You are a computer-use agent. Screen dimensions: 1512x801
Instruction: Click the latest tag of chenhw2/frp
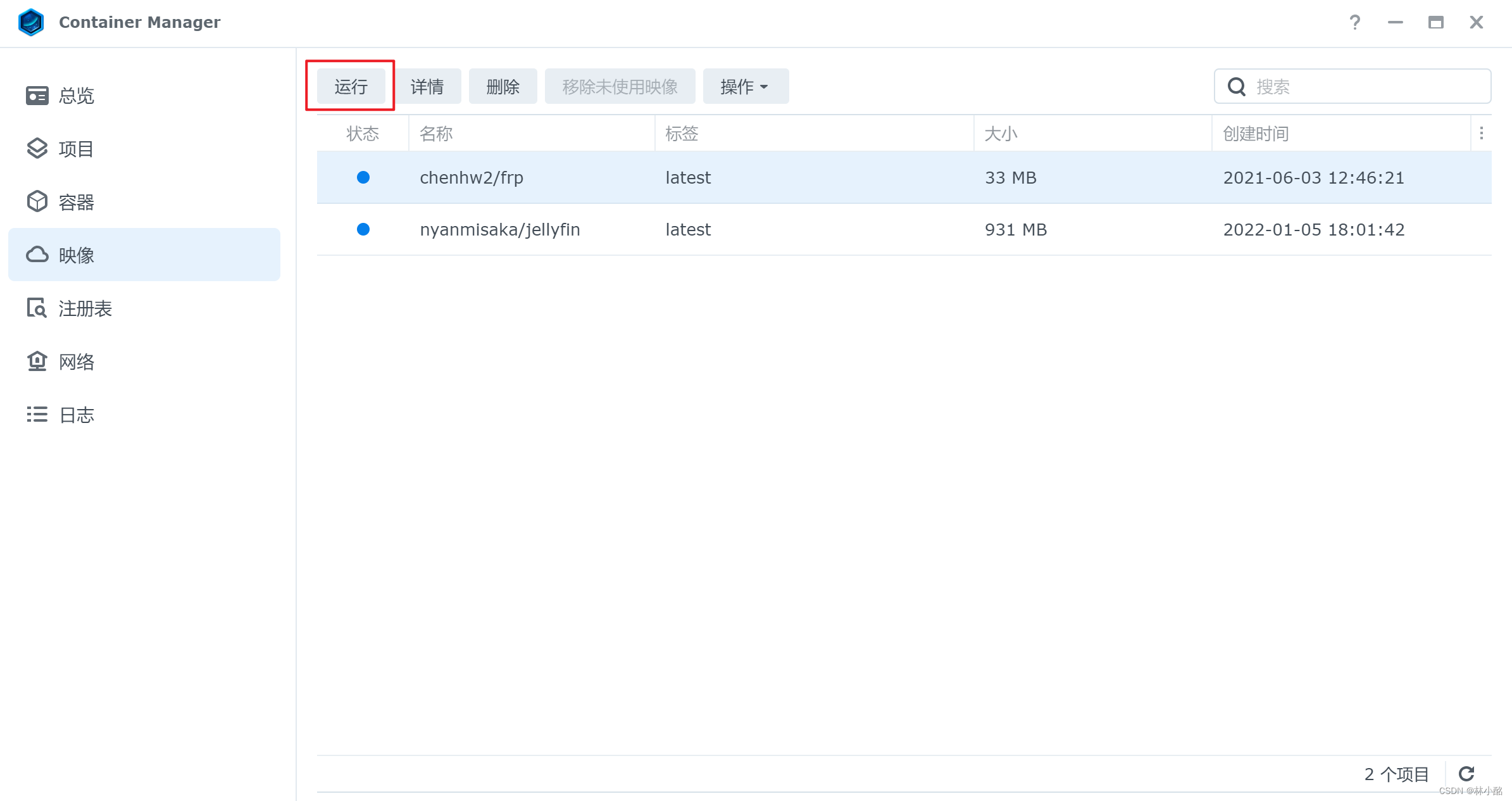(688, 177)
